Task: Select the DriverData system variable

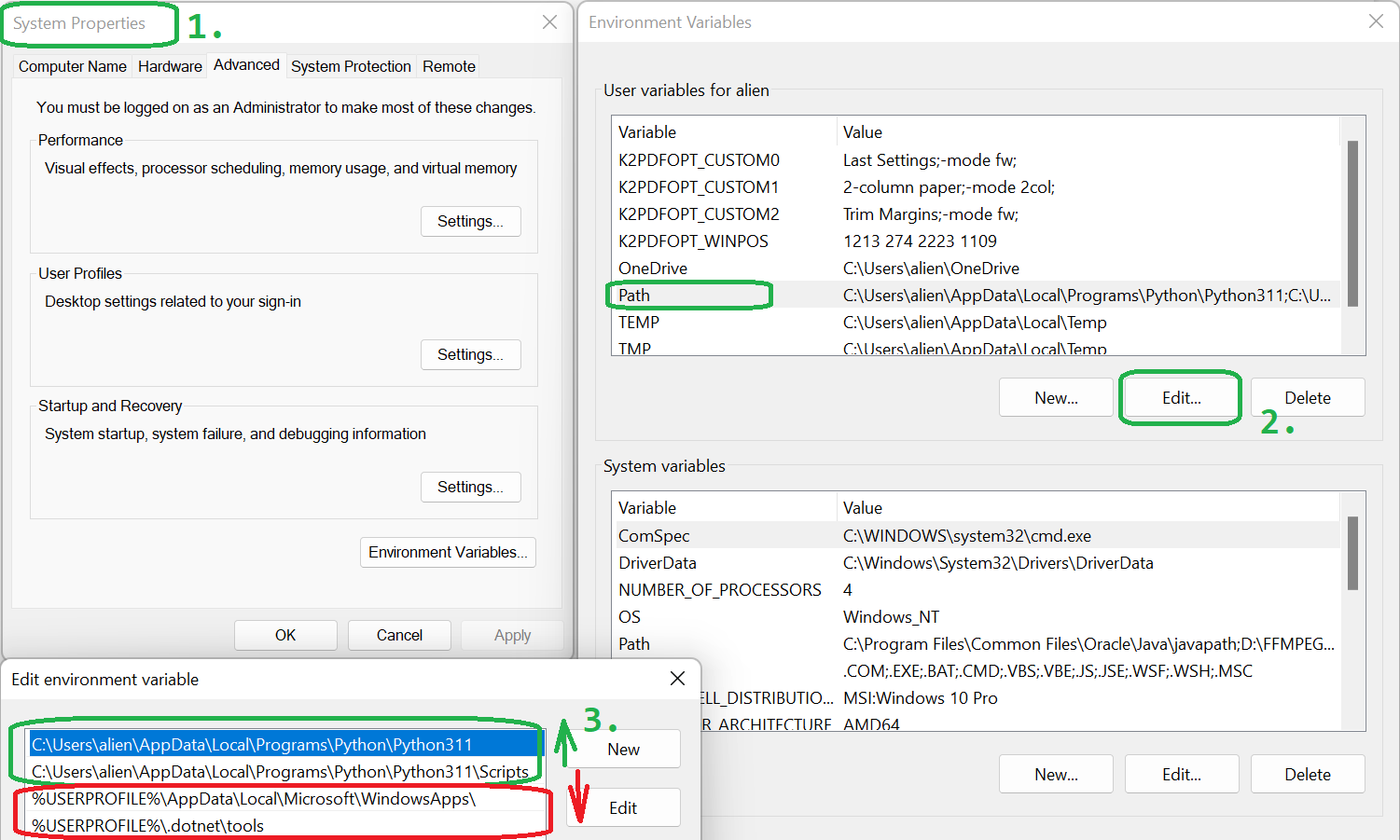Action: tap(976, 563)
